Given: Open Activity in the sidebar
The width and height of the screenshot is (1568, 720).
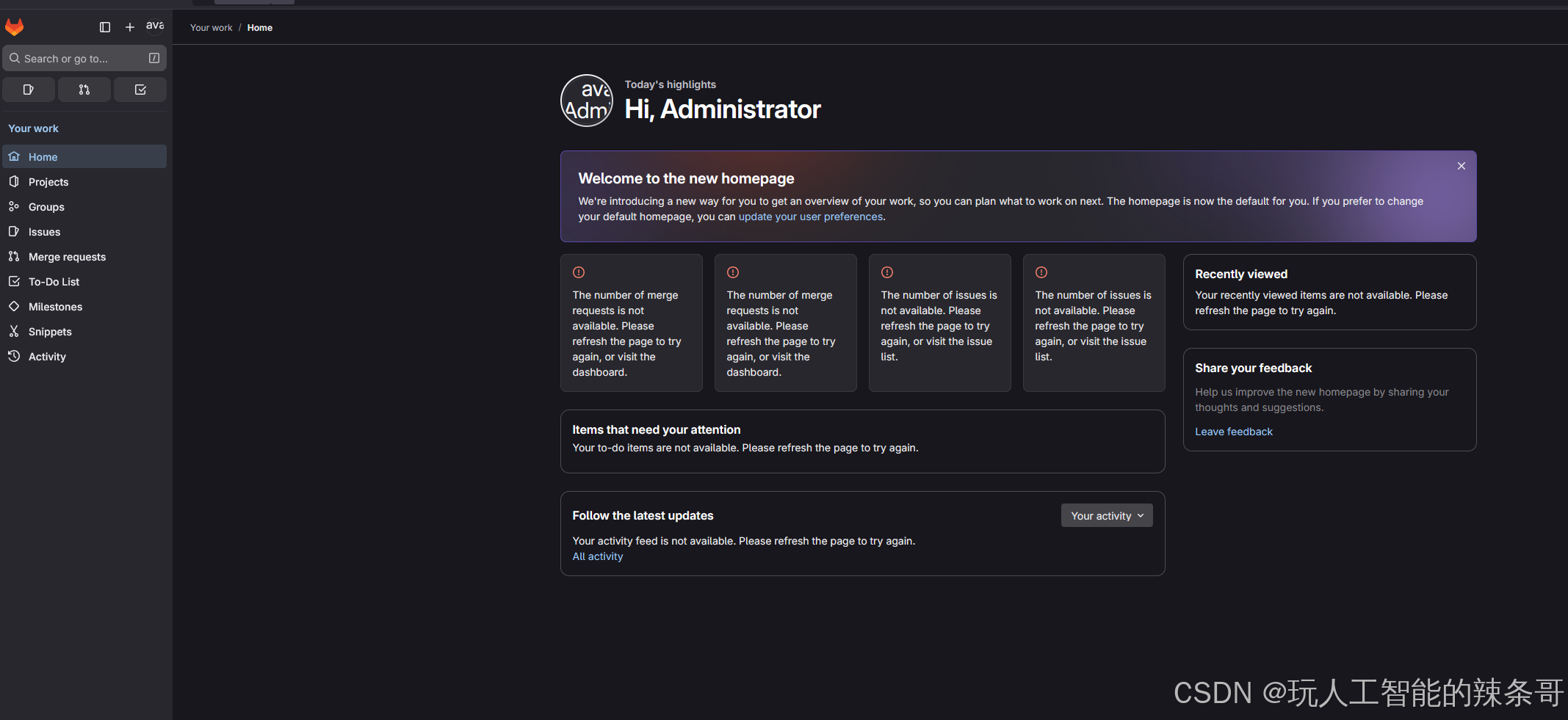Looking at the screenshot, I should [x=84, y=356].
